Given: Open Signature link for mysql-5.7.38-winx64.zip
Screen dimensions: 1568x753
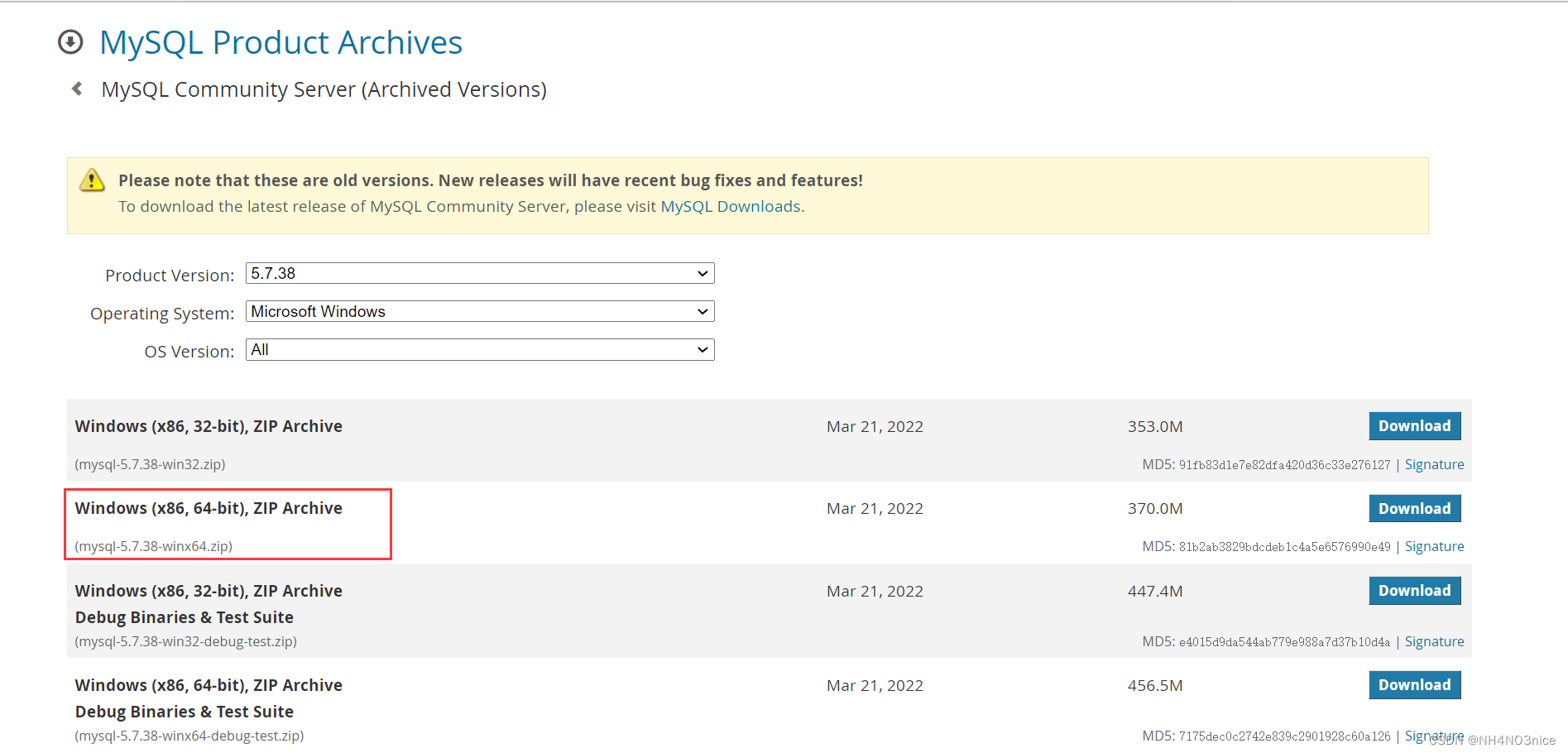Looking at the screenshot, I should click(x=1434, y=546).
